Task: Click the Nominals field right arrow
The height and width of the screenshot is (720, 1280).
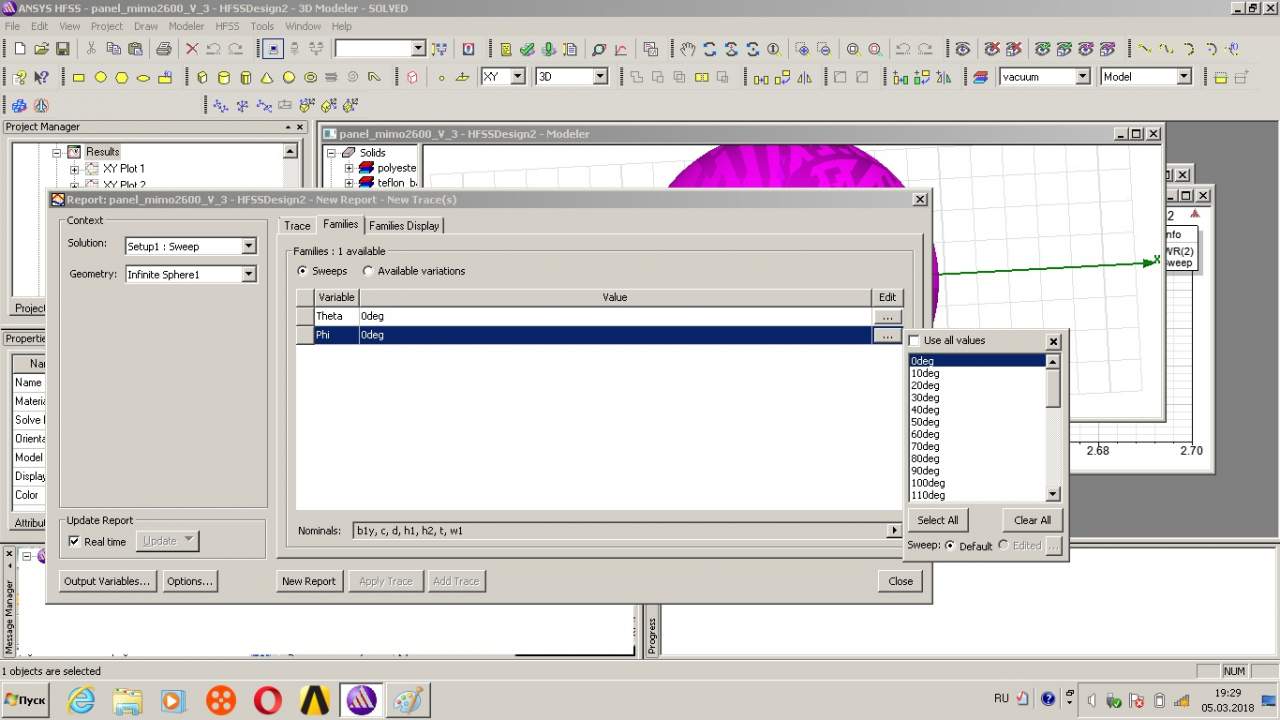Action: pyautogui.click(x=894, y=531)
